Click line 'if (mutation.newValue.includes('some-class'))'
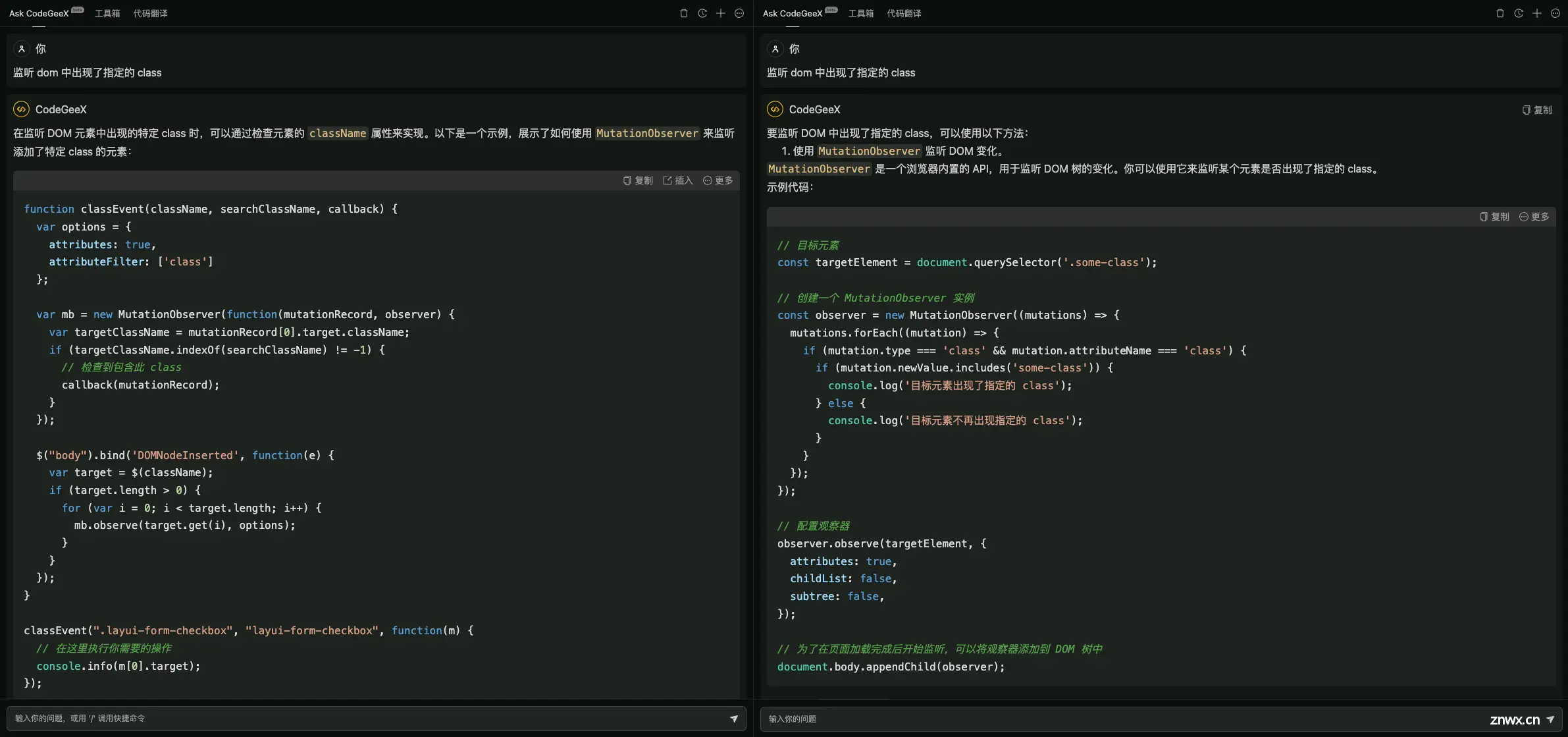This screenshot has height=737, width=1568. 964,368
